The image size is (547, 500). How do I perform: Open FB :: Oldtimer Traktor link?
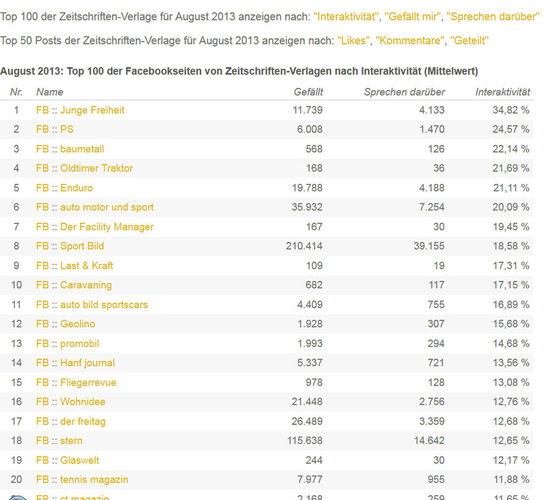pos(84,168)
